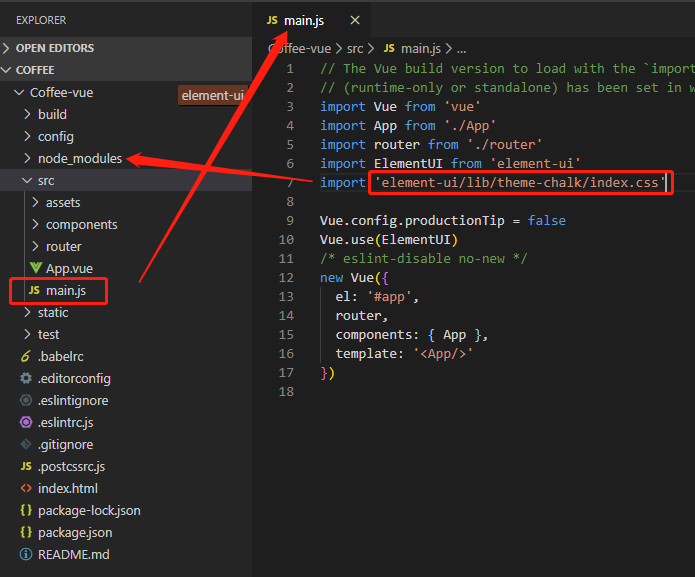Open the .gitignore file
Image resolution: width=695 pixels, height=577 pixels.
pyautogui.click(x=66, y=444)
